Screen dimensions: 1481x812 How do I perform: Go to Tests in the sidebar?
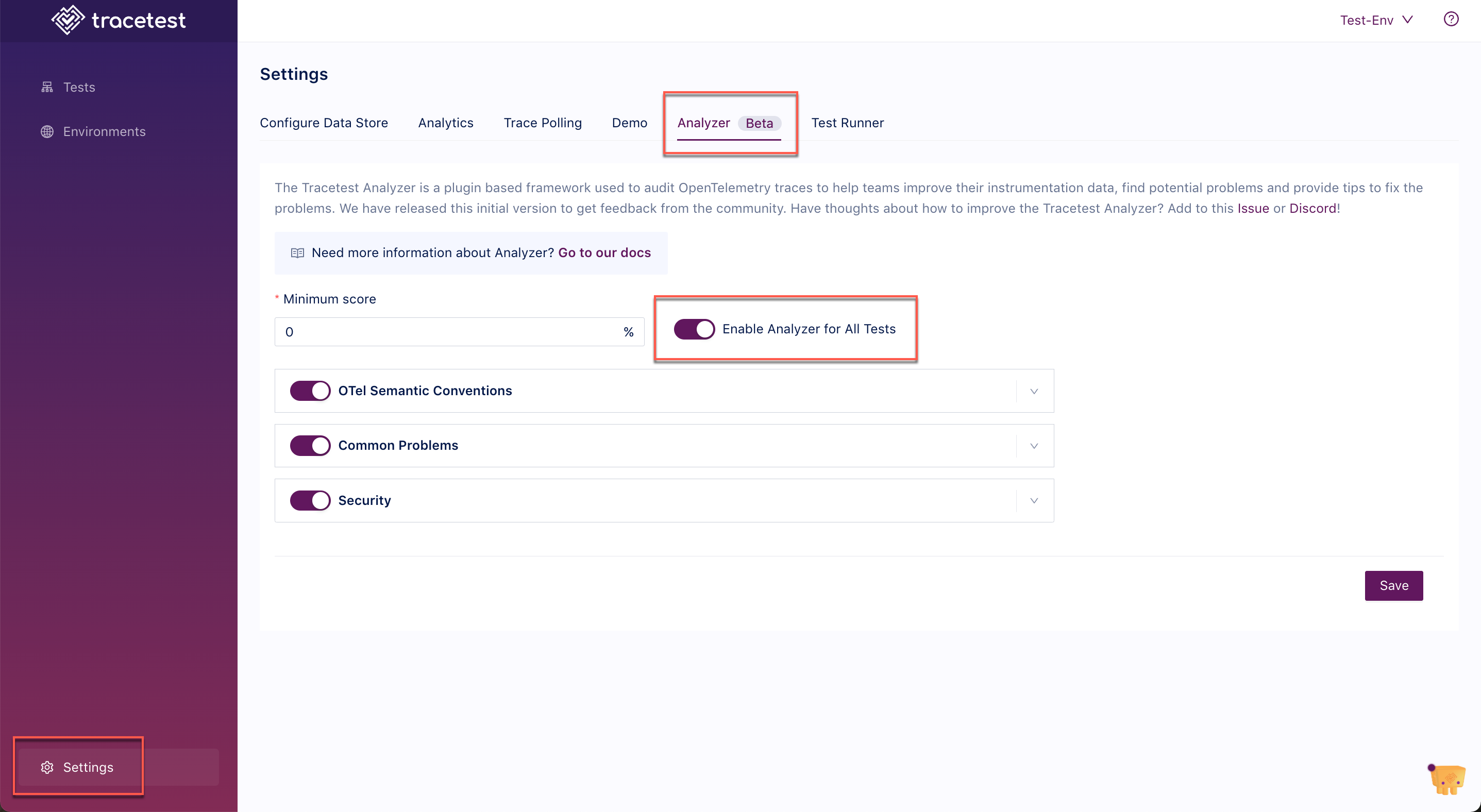pos(79,87)
